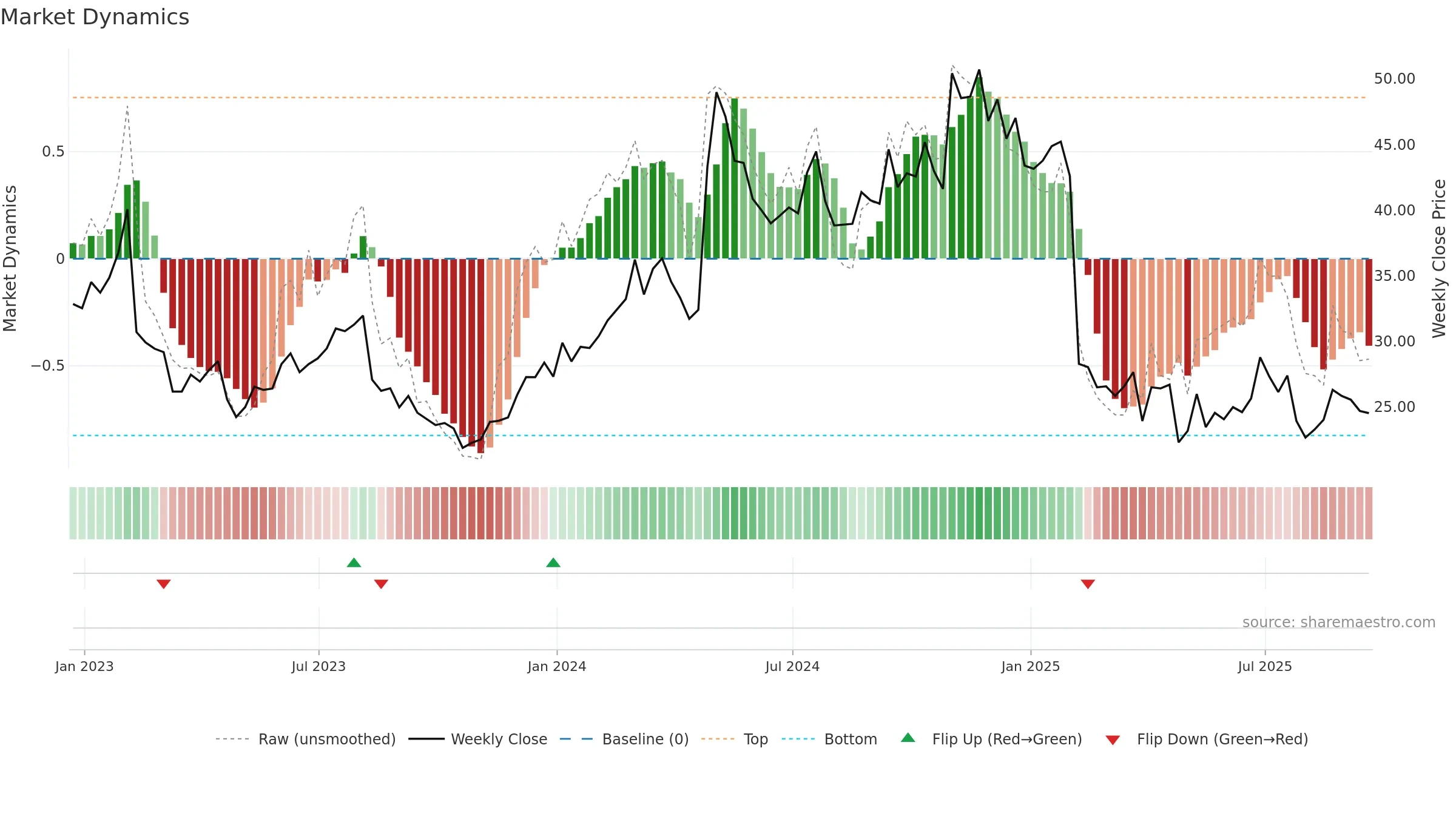The width and height of the screenshot is (1456, 819).
Task: Click the 50.00 price tick label
Action: pos(1395,79)
